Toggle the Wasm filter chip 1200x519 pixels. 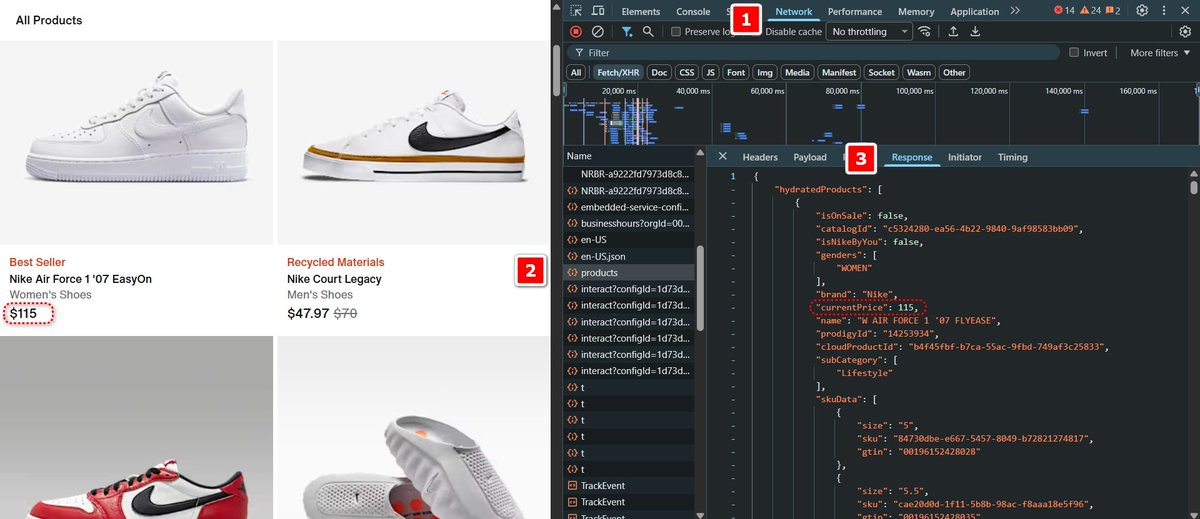(919, 72)
